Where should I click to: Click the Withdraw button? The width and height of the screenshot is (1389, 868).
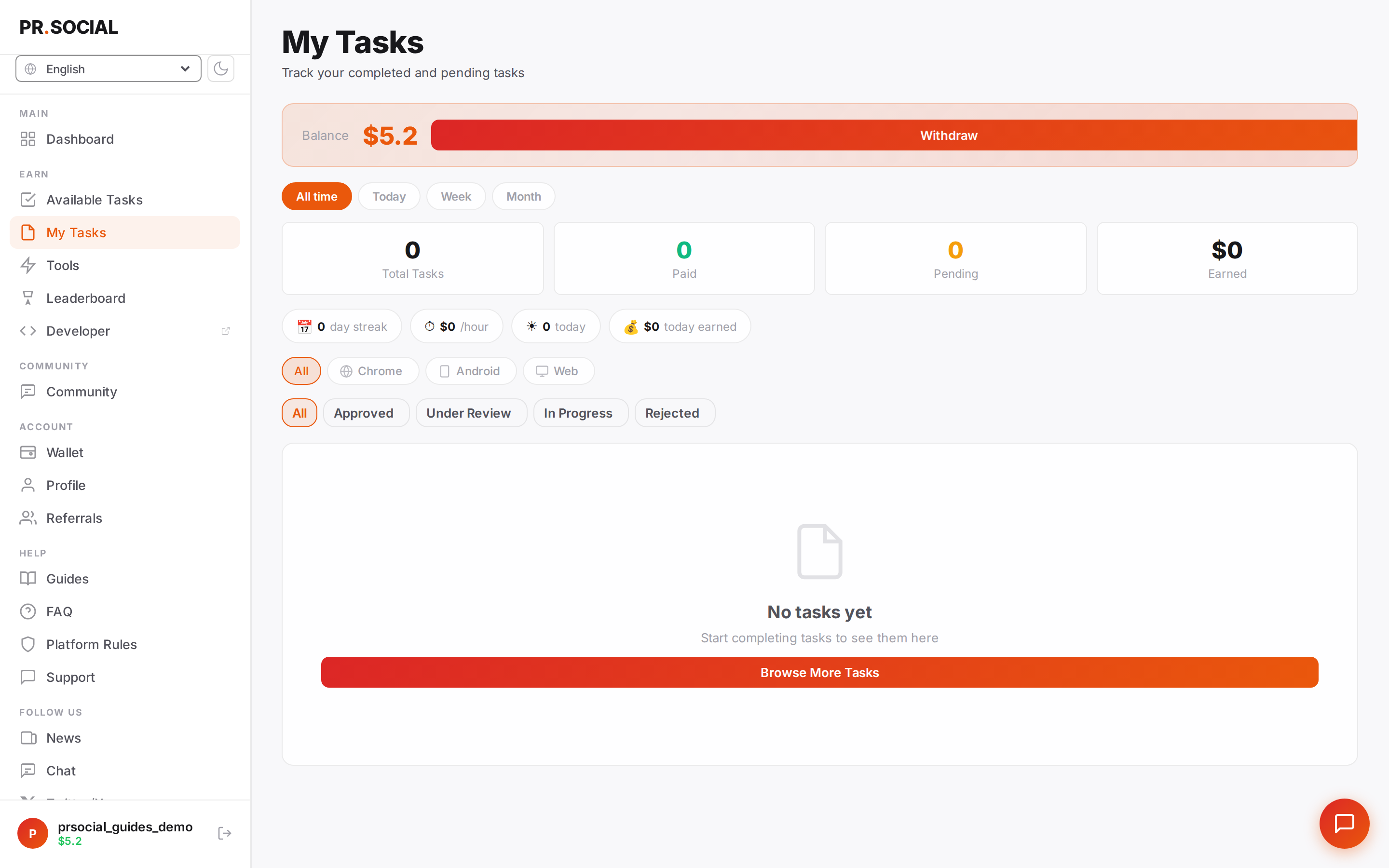(894, 135)
